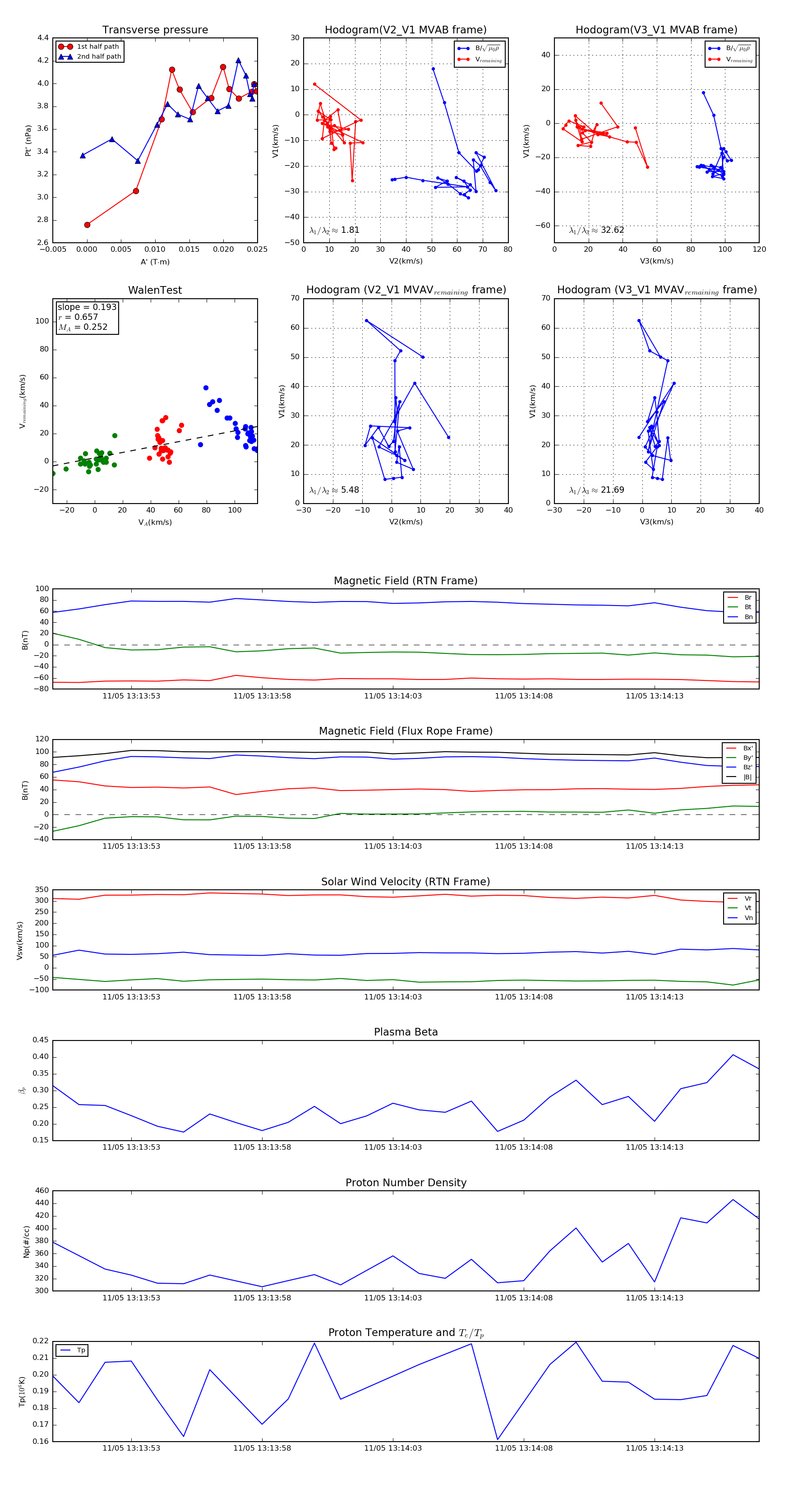Select the 'Br' legend entry
812x1489 pixels.
(x=740, y=598)
